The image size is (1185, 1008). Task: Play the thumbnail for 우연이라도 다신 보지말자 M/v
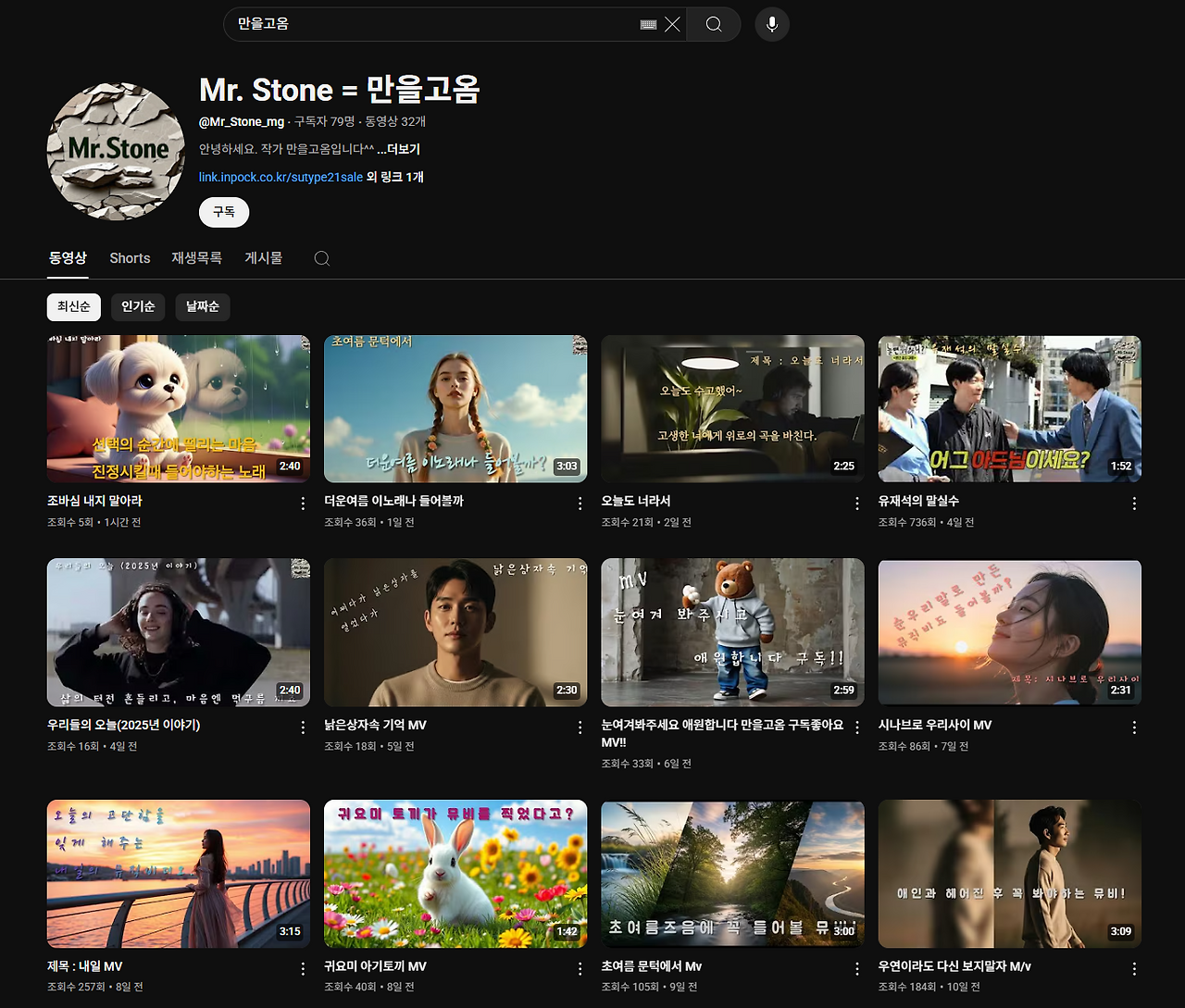(1010, 874)
